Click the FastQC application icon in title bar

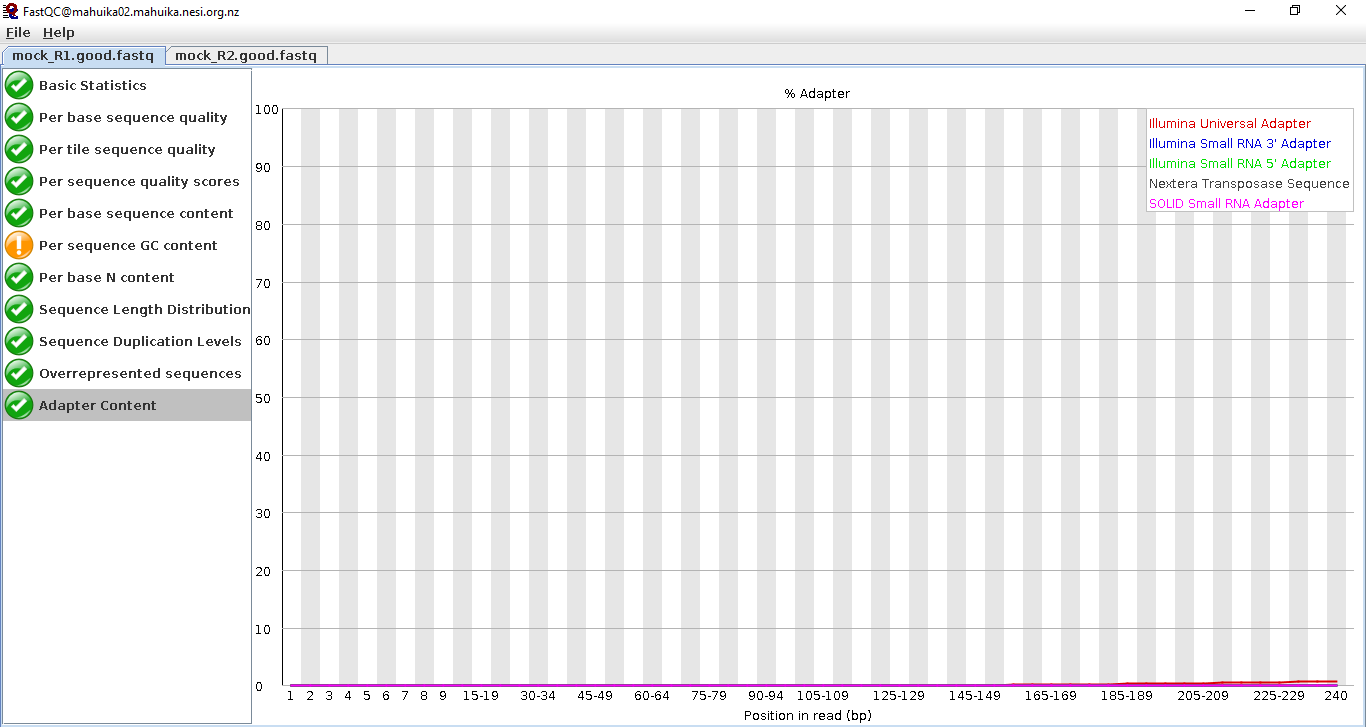tap(11, 11)
